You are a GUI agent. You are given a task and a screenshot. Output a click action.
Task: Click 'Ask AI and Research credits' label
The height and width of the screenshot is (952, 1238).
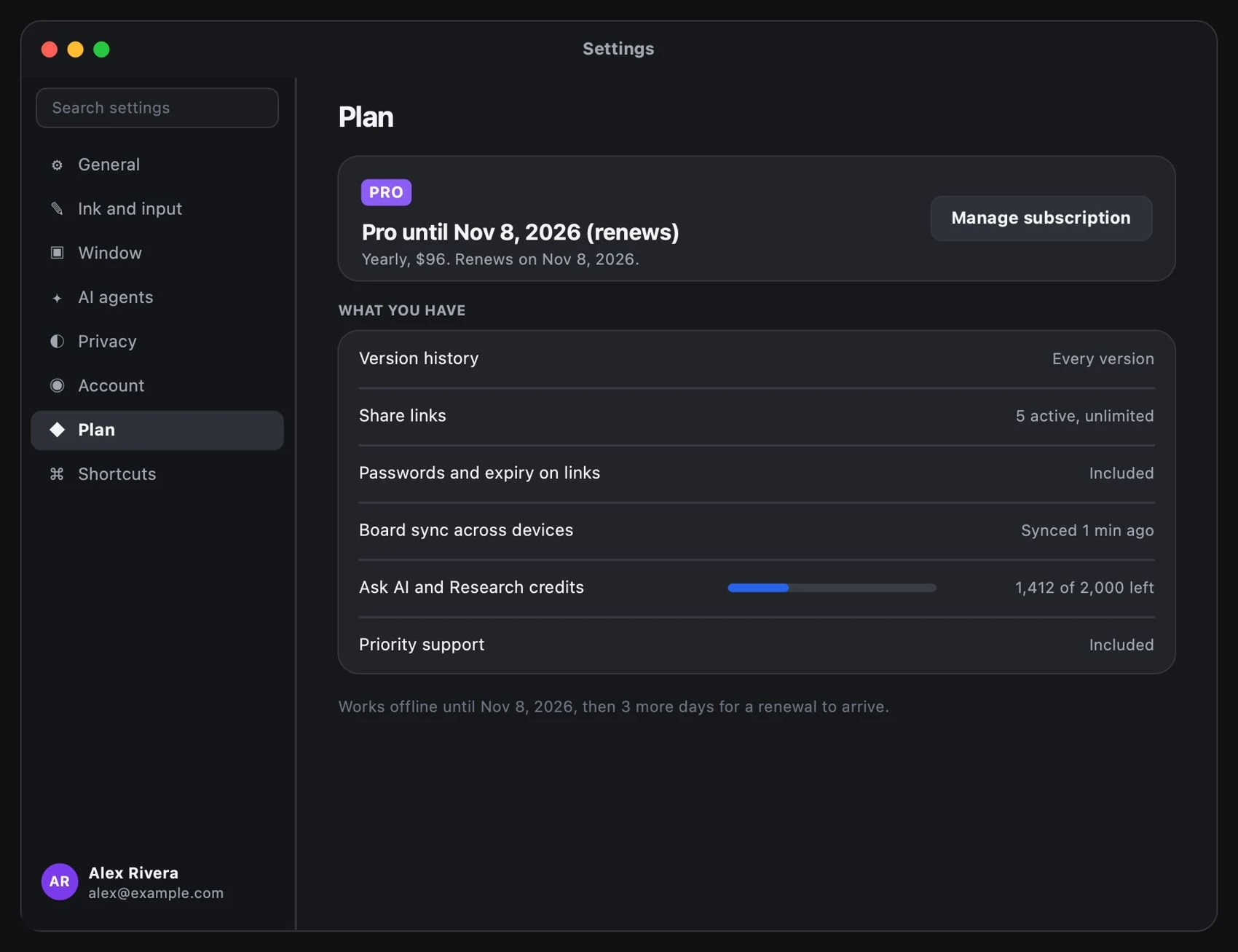pyautogui.click(x=471, y=588)
